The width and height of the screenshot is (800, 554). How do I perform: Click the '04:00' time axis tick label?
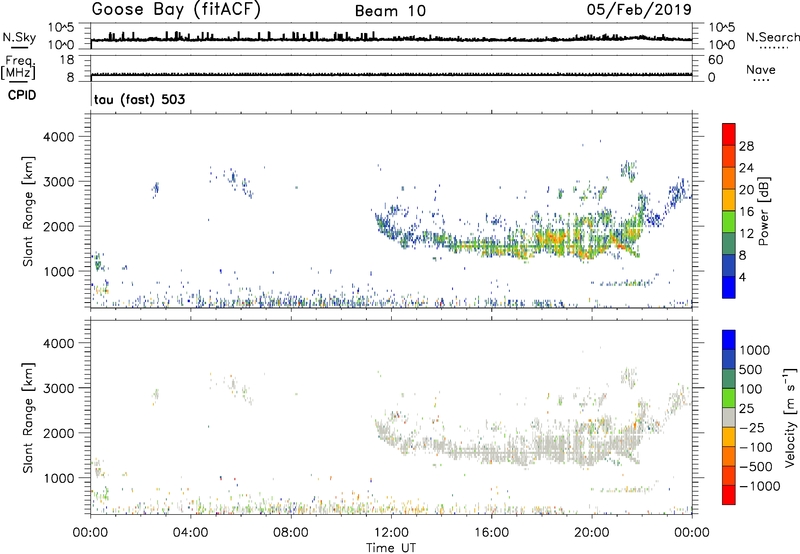click(191, 533)
